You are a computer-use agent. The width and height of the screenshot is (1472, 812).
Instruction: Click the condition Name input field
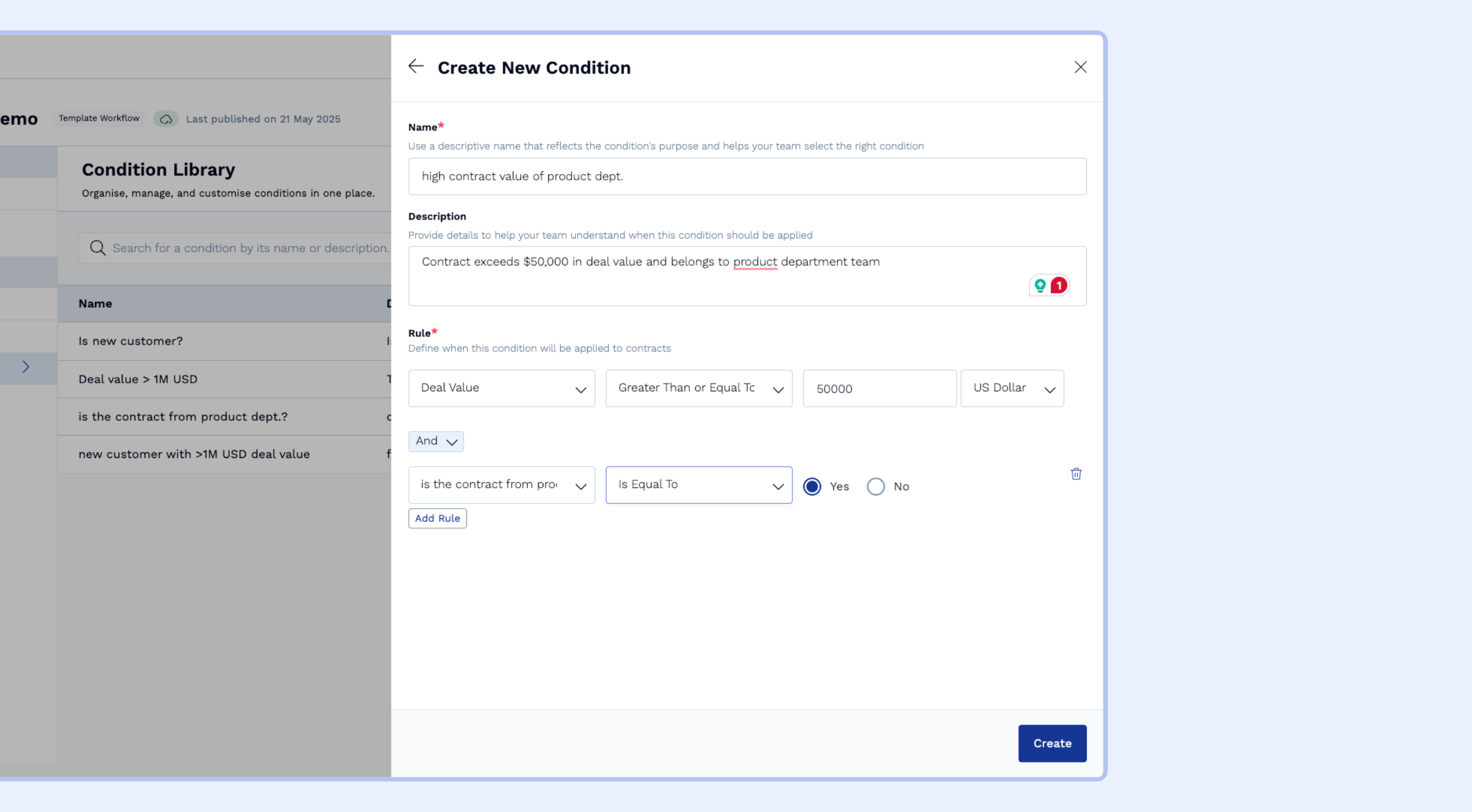pos(746,176)
